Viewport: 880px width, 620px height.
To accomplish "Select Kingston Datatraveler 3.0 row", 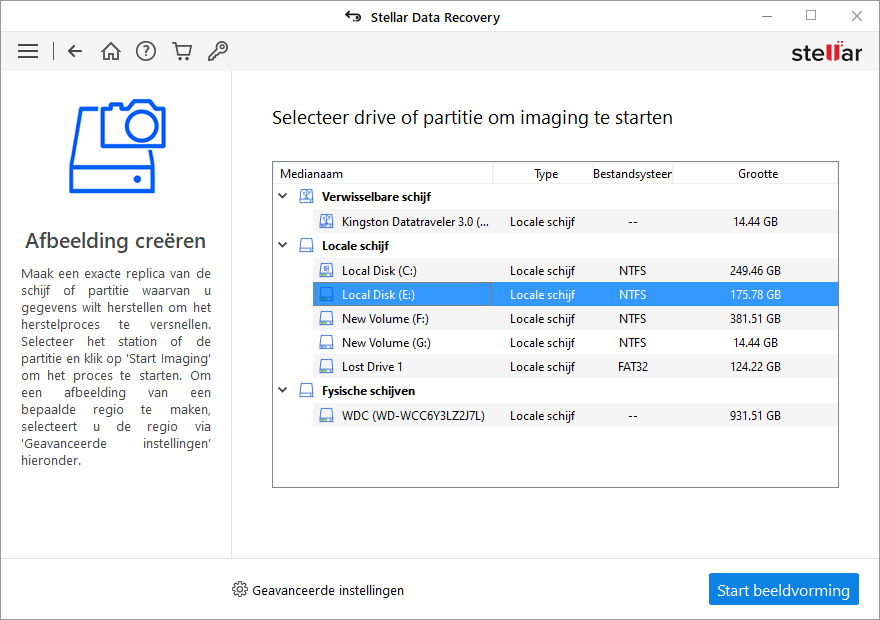I will [x=575, y=221].
